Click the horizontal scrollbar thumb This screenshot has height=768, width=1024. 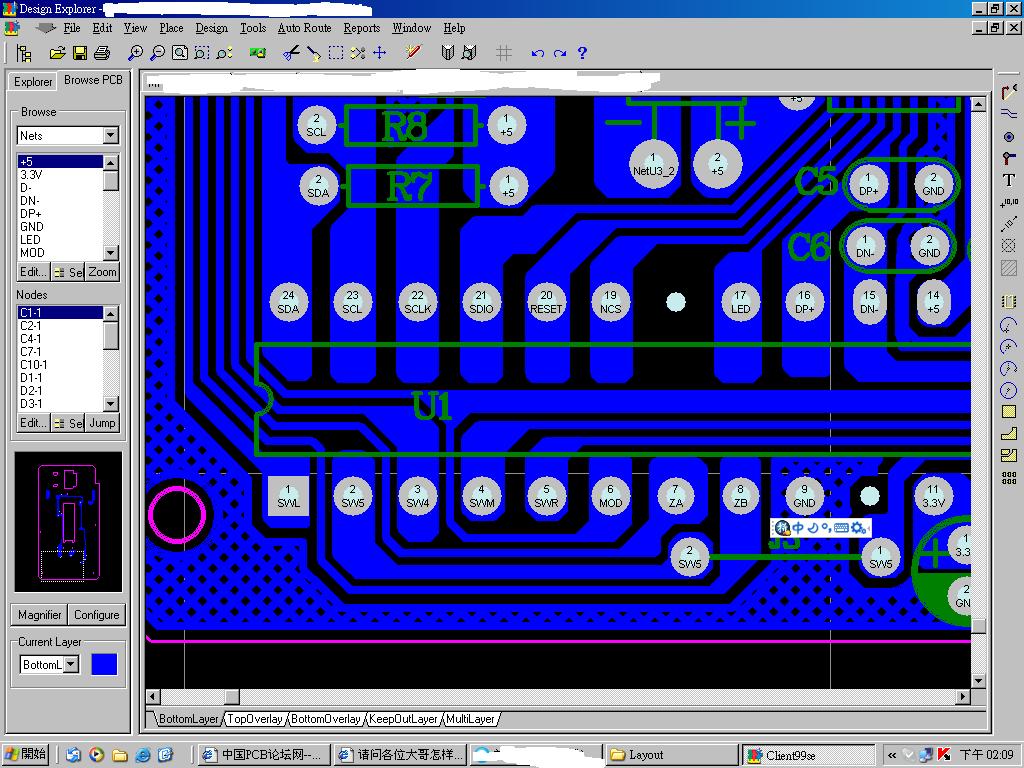[x=232, y=697]
